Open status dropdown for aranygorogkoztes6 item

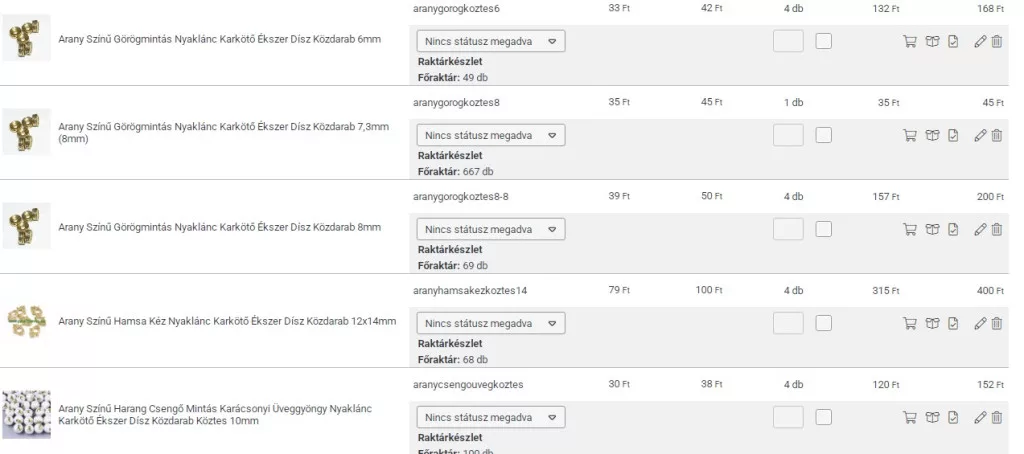[490, 41]
